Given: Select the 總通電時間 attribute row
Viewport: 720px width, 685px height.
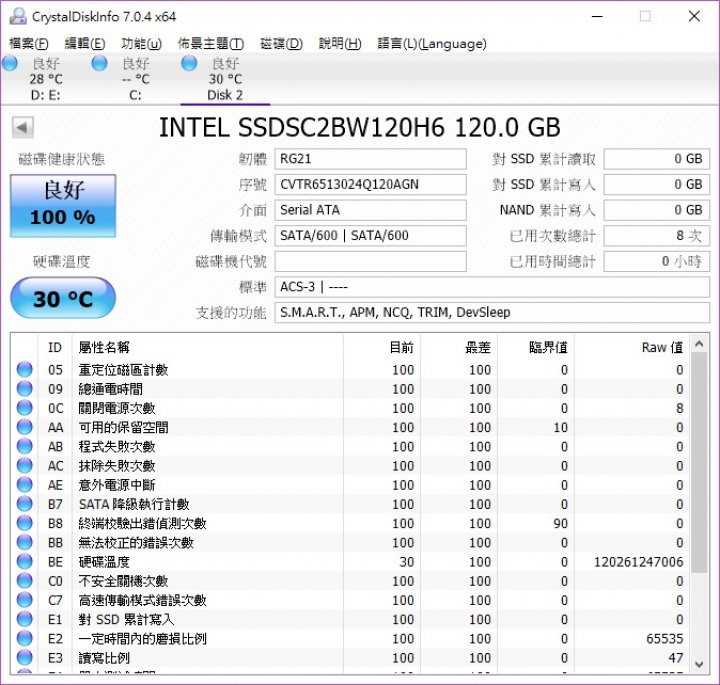Looking at the screenshot, I should 351,389.
